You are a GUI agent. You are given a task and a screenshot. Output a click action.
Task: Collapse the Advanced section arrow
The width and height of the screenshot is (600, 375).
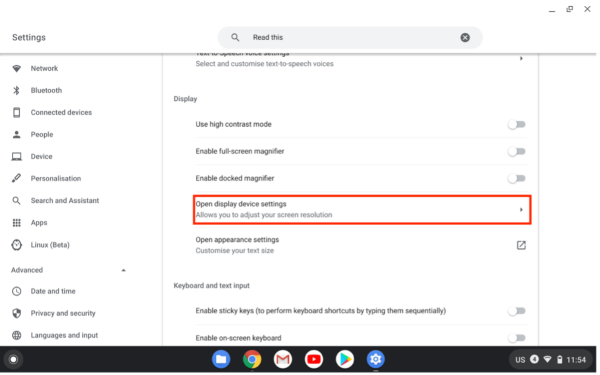pyautogui.click(x=124, y=270)
